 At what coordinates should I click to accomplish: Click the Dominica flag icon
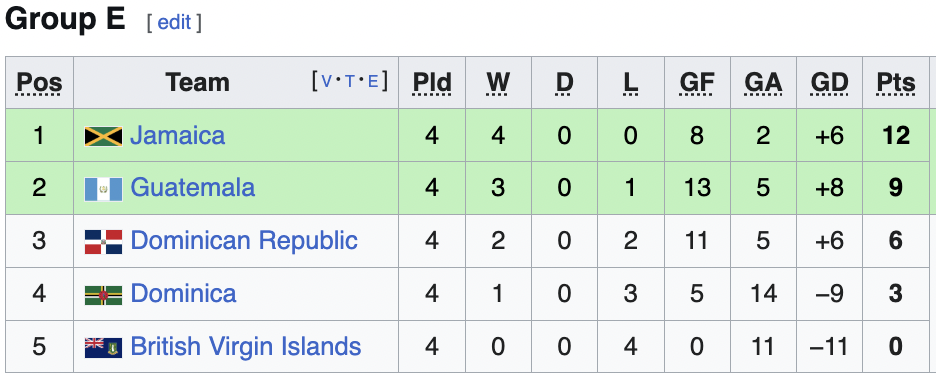click(103, 295)
